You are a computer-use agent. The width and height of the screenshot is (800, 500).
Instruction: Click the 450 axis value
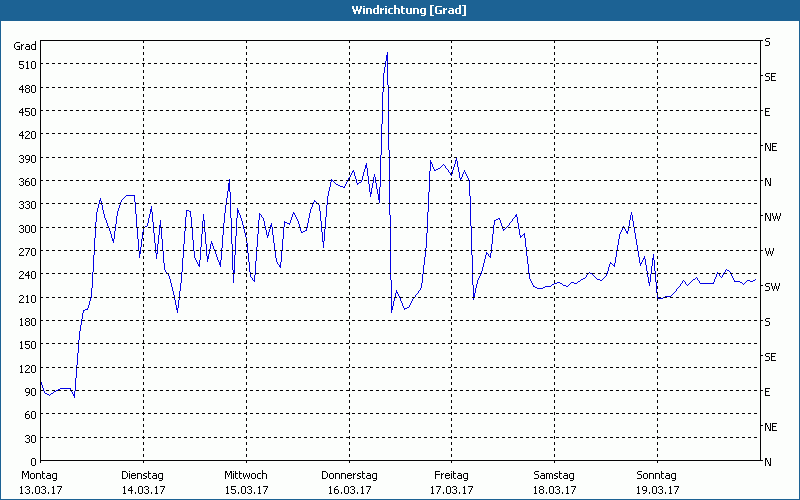point(28,112)
